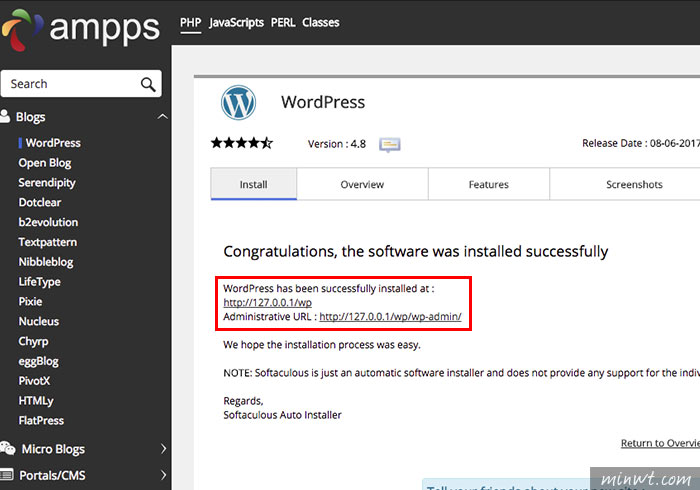Switch to the Install tab
Screen dimensions: 700x490
254,184
